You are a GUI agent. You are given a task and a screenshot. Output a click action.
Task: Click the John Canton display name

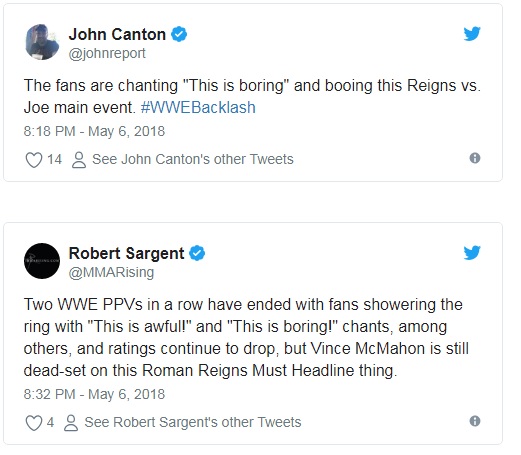click(x=117, y=34)
